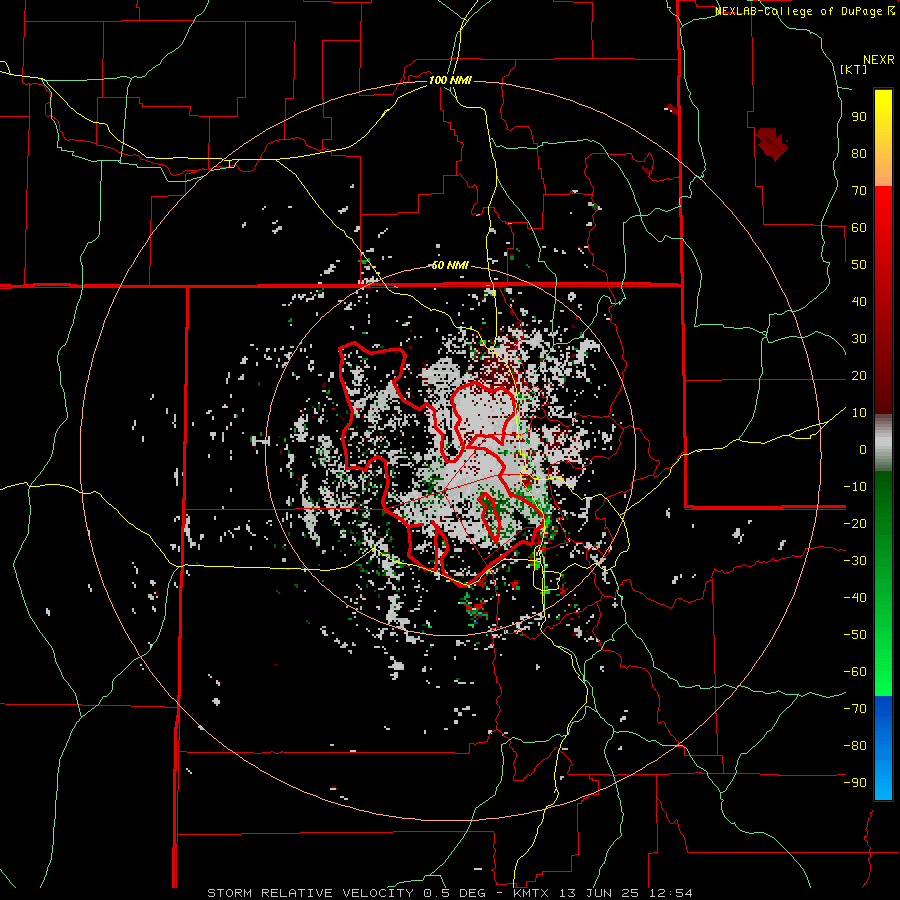The height and width of the screenshot is (900, 900).
Task: Click the -30 value on velocity scale
Action: tap(855, 561)
